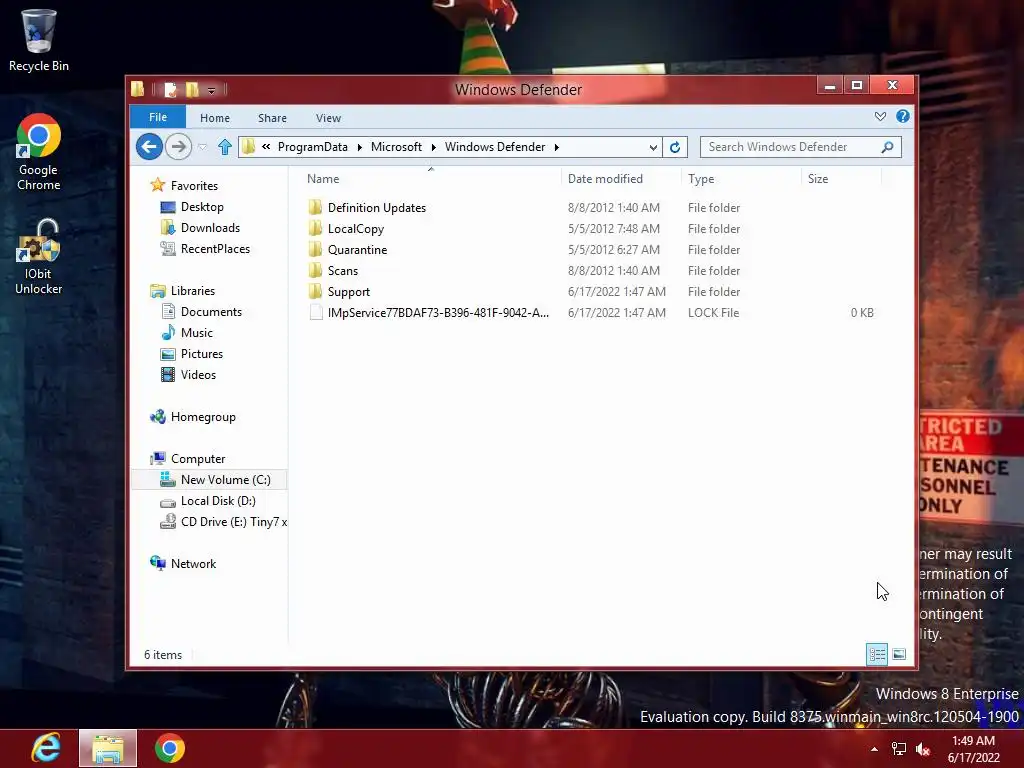Select the Scans folder
The width and height of the screenshot is (1024, 768).
[342, 270]
